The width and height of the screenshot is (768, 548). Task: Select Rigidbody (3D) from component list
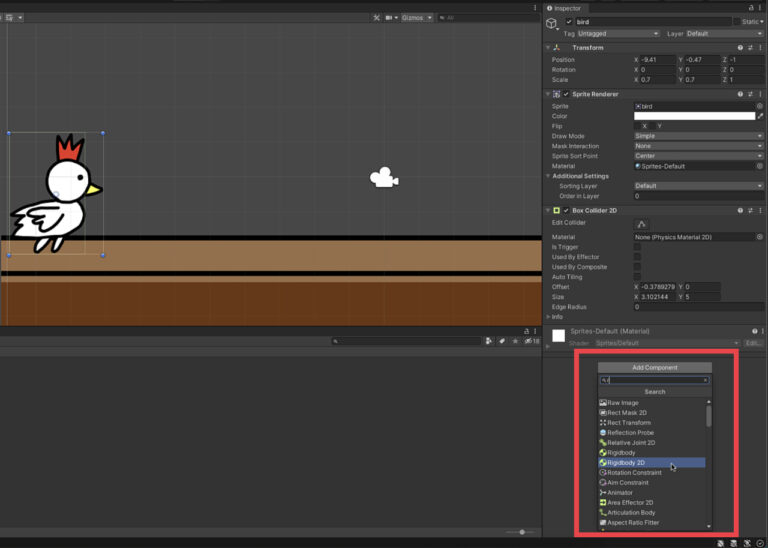[651, 453]
